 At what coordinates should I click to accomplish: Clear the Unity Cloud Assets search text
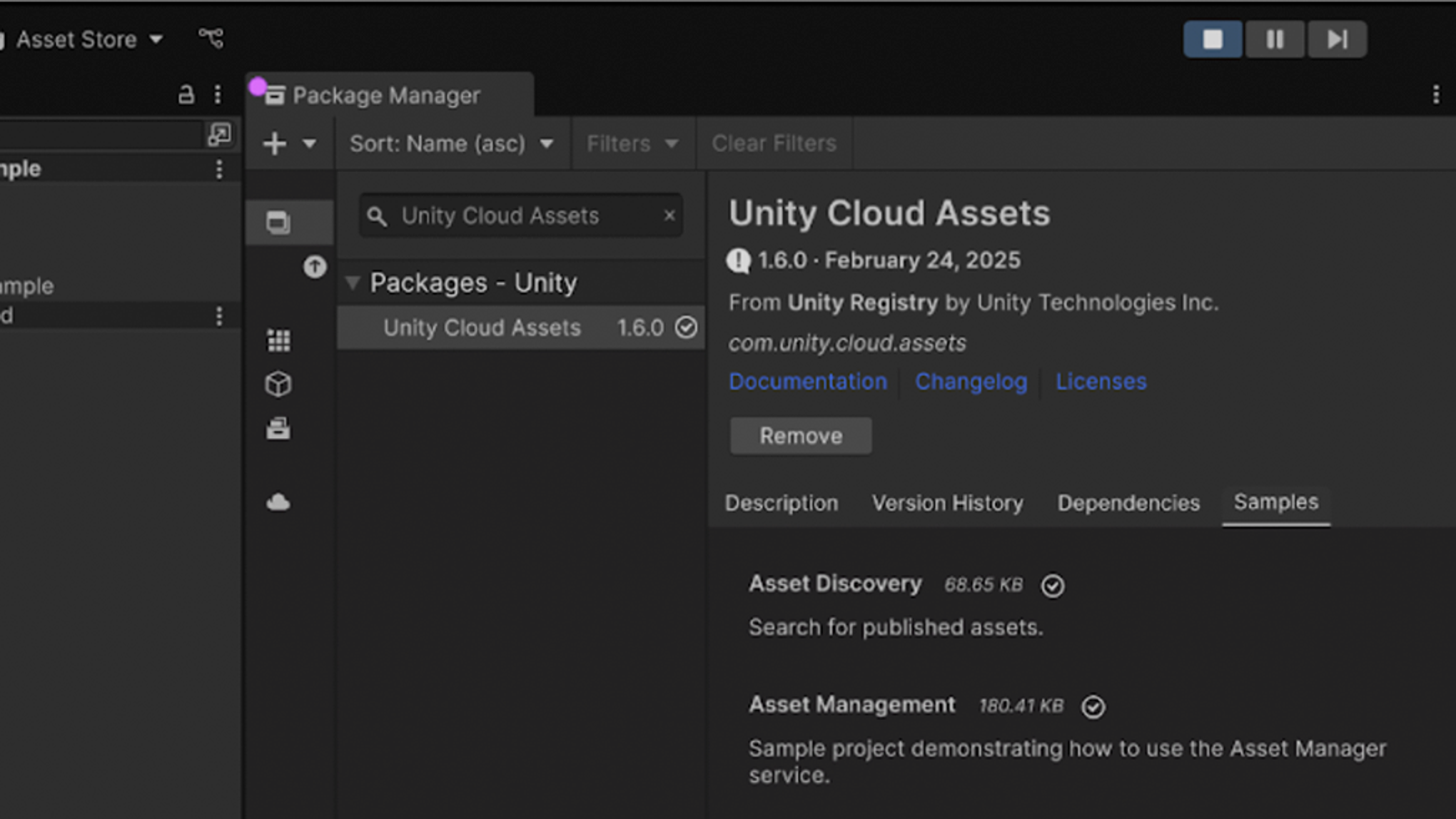[x=669, y=215]
